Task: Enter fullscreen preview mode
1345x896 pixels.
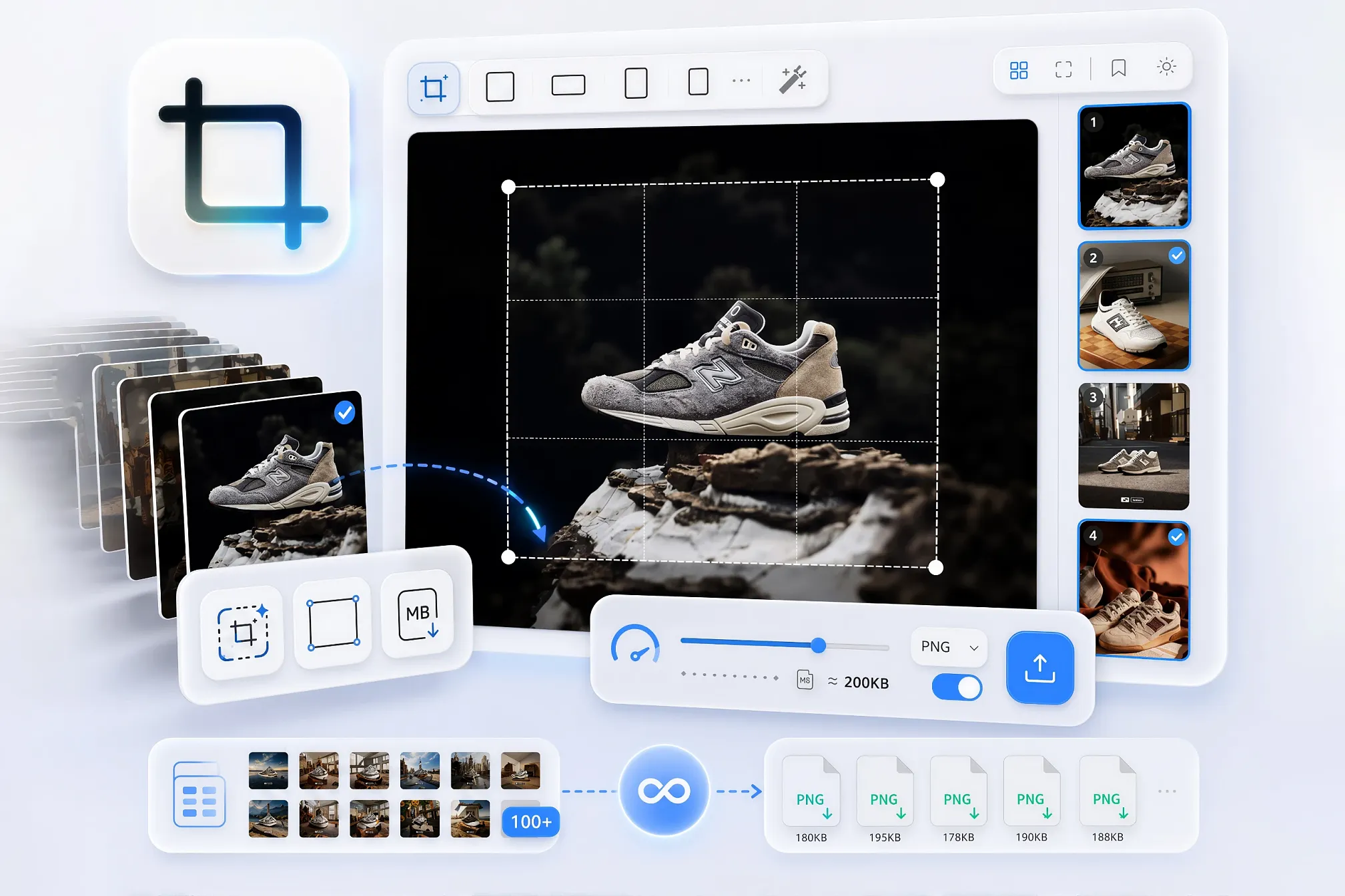Action: (1063, 69)
